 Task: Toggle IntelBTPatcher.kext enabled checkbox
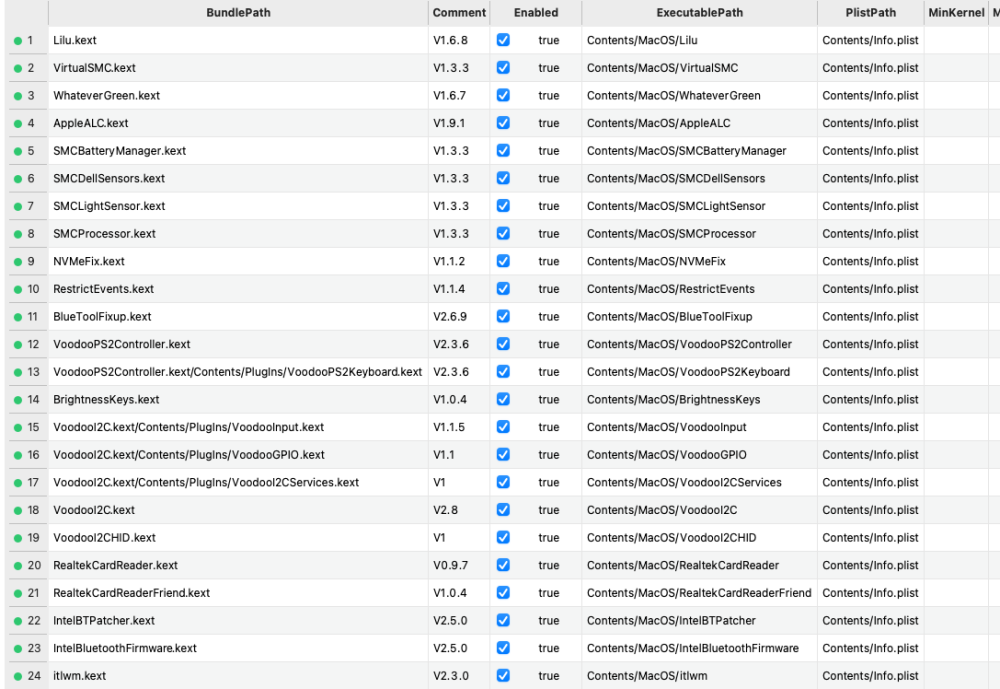[503, 620]
